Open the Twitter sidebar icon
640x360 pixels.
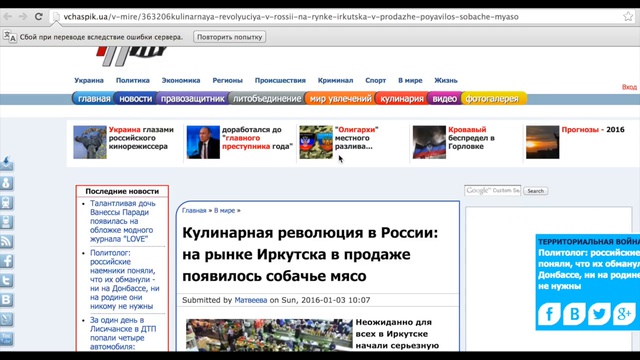(7, 281)
